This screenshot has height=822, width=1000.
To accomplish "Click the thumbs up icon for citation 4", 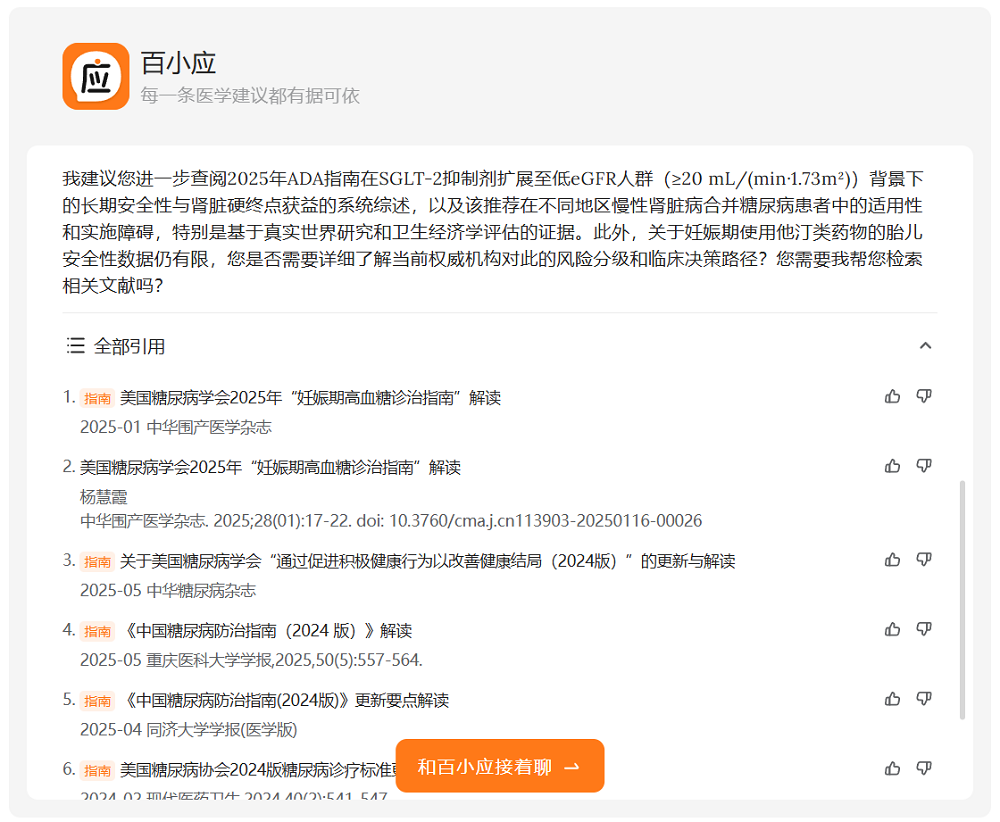I will click(893, 631).
